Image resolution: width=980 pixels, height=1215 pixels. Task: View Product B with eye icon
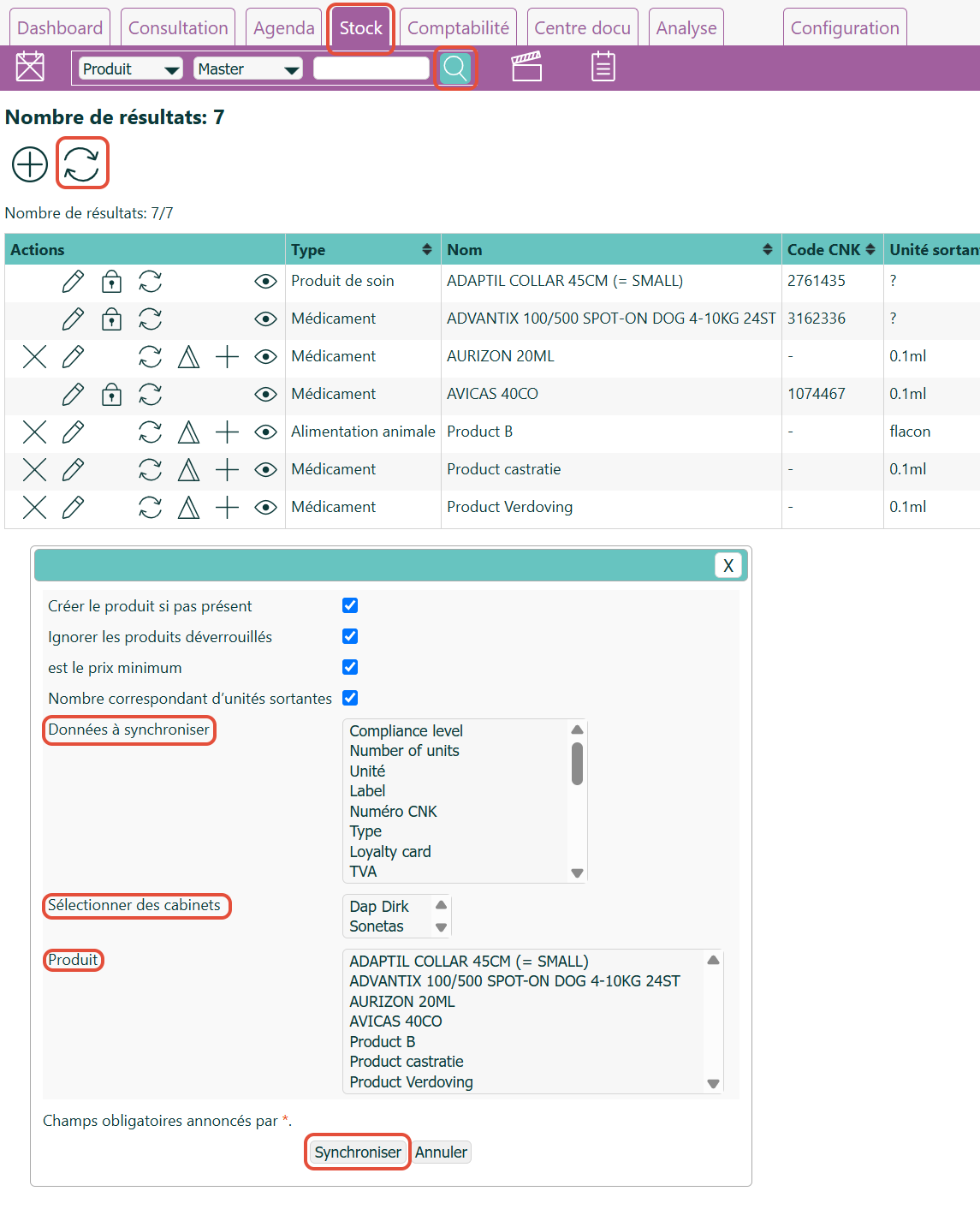[266, 432]
